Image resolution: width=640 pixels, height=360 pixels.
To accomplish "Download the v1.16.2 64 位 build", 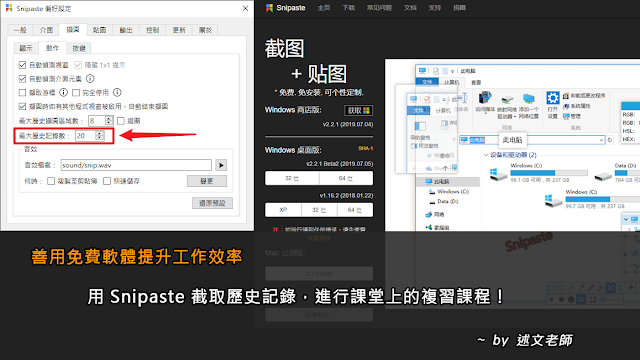I will pyautogui.click(x=355, y=210).
